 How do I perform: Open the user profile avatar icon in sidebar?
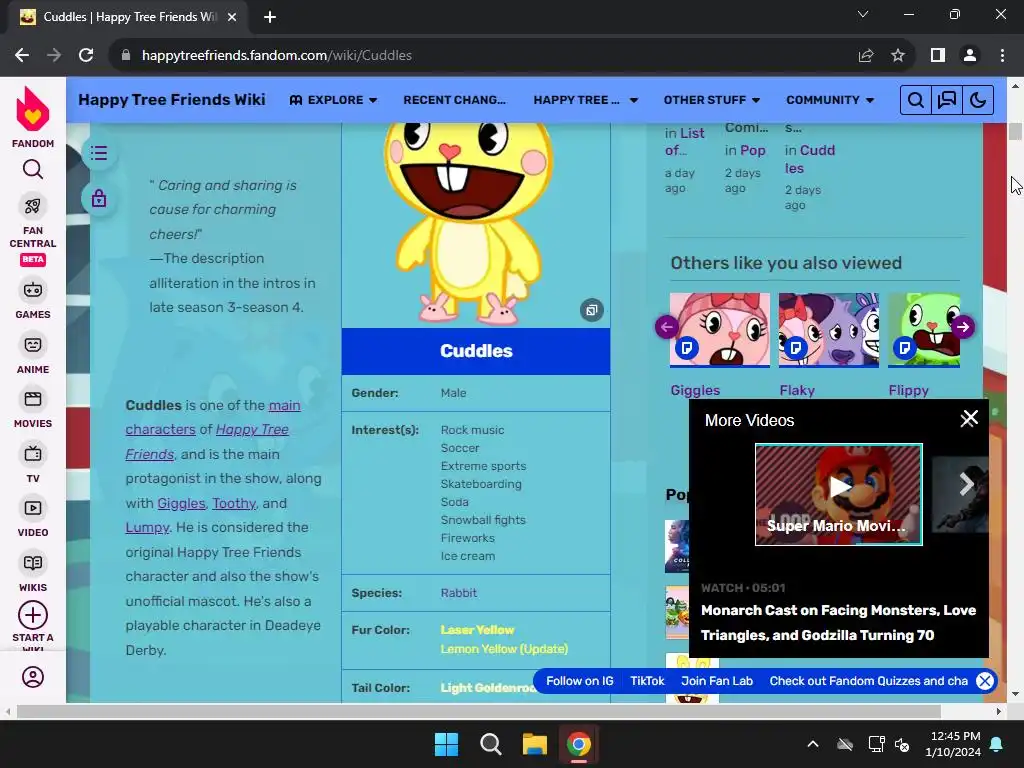coord(33,677)
